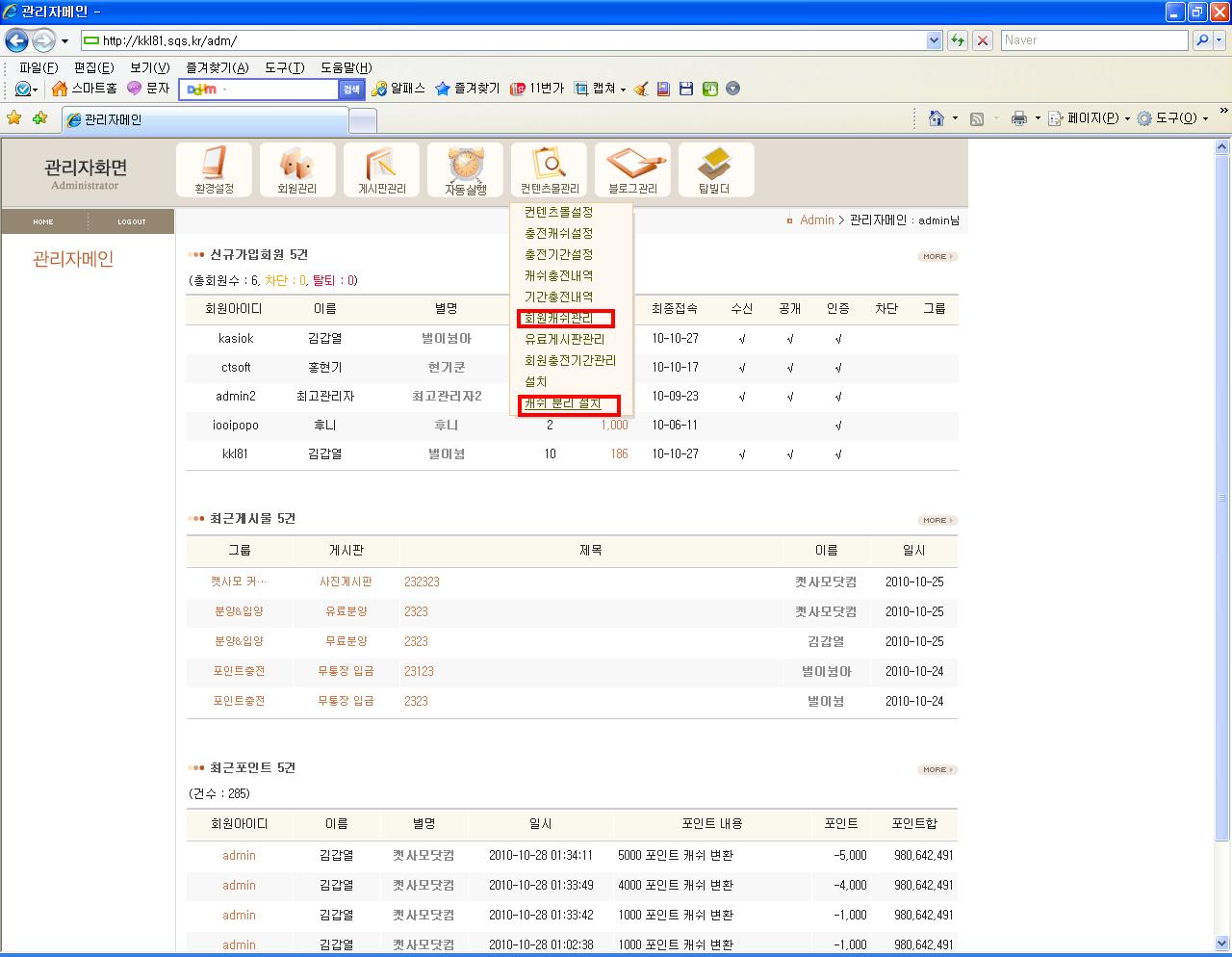Click MORE button beside 최근게시물 5건
1232x957 pixels.
click(x=937, y=520)
